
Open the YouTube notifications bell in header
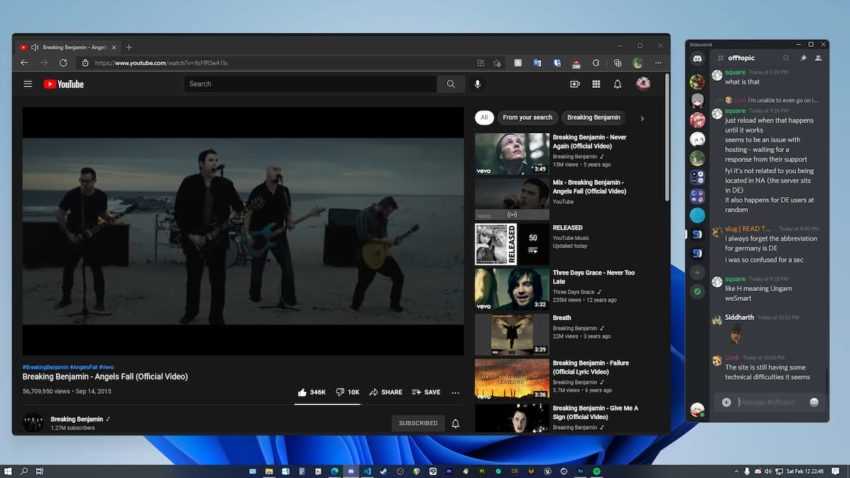coord(617,84)
